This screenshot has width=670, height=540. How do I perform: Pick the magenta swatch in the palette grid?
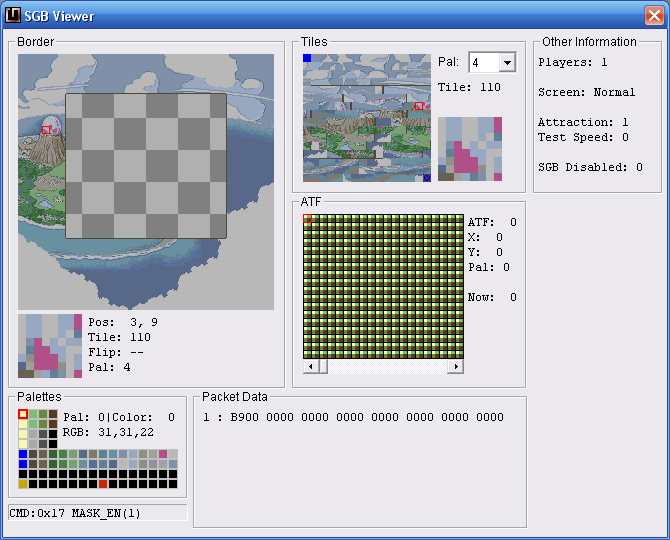[163, 454]
